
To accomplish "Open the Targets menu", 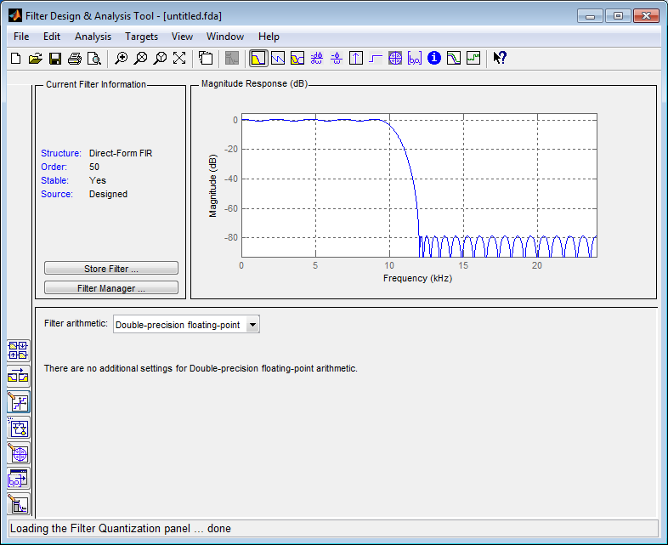I will point(141,37).
